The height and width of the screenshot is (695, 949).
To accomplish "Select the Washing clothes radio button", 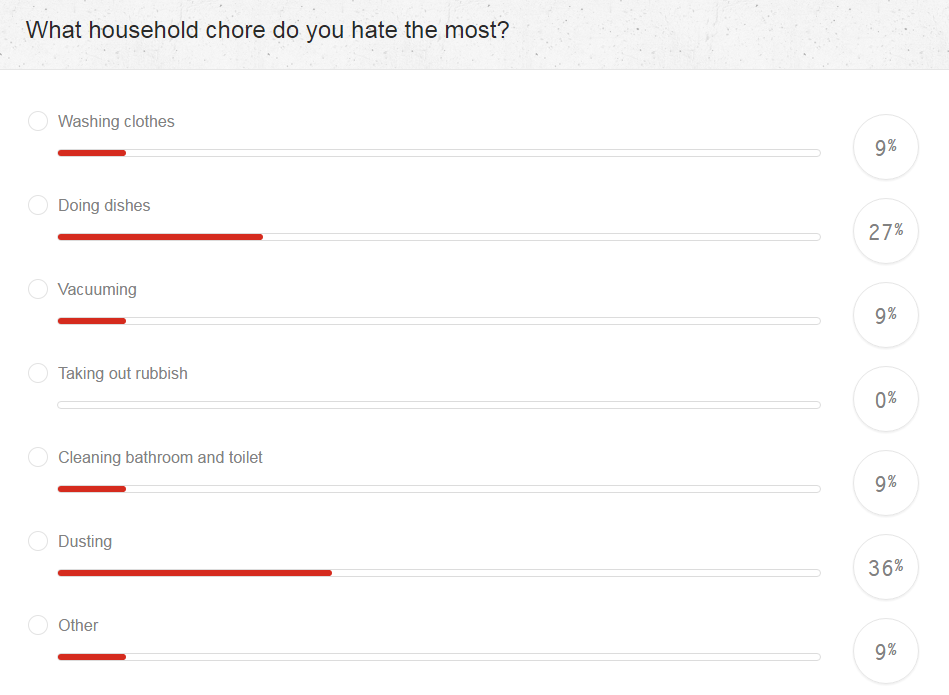I will [x=38, y=120].
